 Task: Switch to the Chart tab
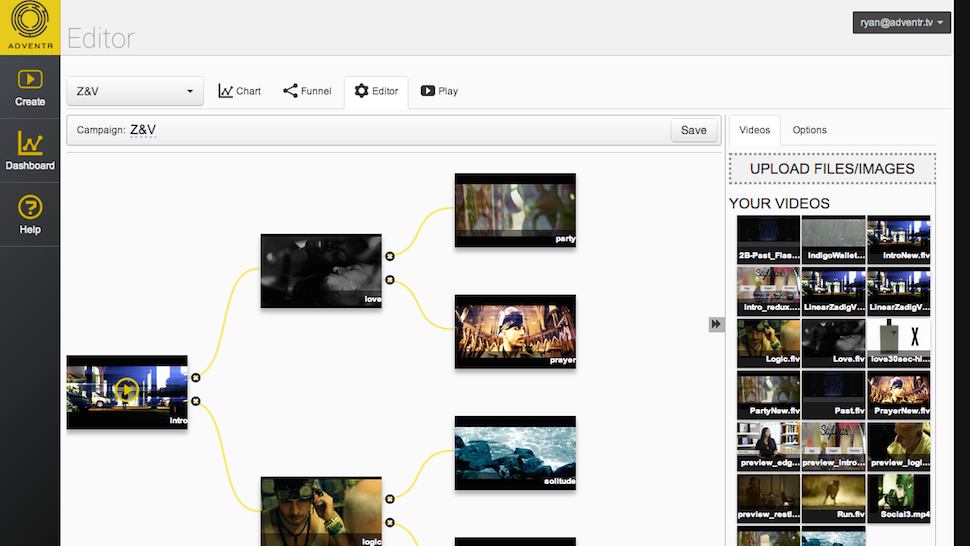click(239, 91)
